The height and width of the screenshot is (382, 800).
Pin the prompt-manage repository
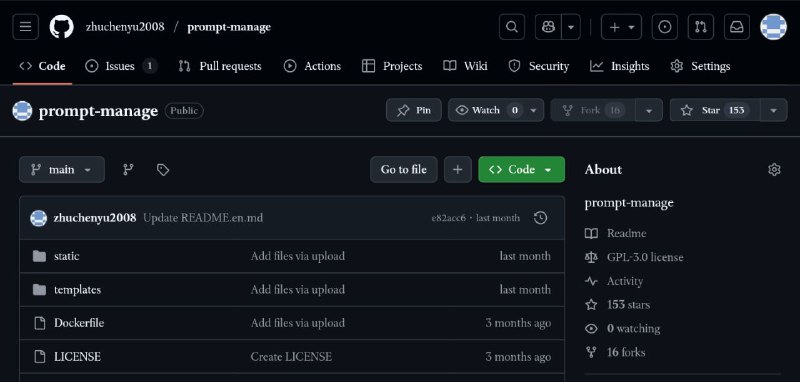[x=414, y=110]
